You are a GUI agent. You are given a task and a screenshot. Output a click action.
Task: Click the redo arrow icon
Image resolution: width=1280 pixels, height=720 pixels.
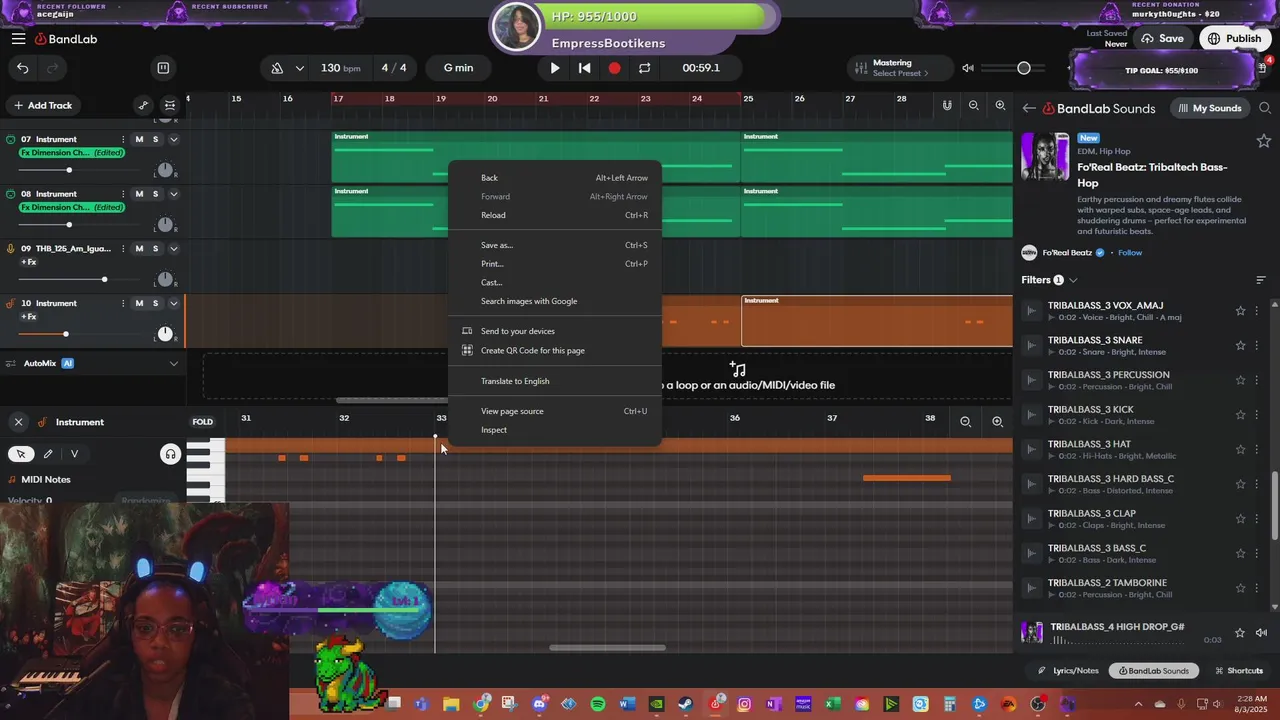click(53, 68)
